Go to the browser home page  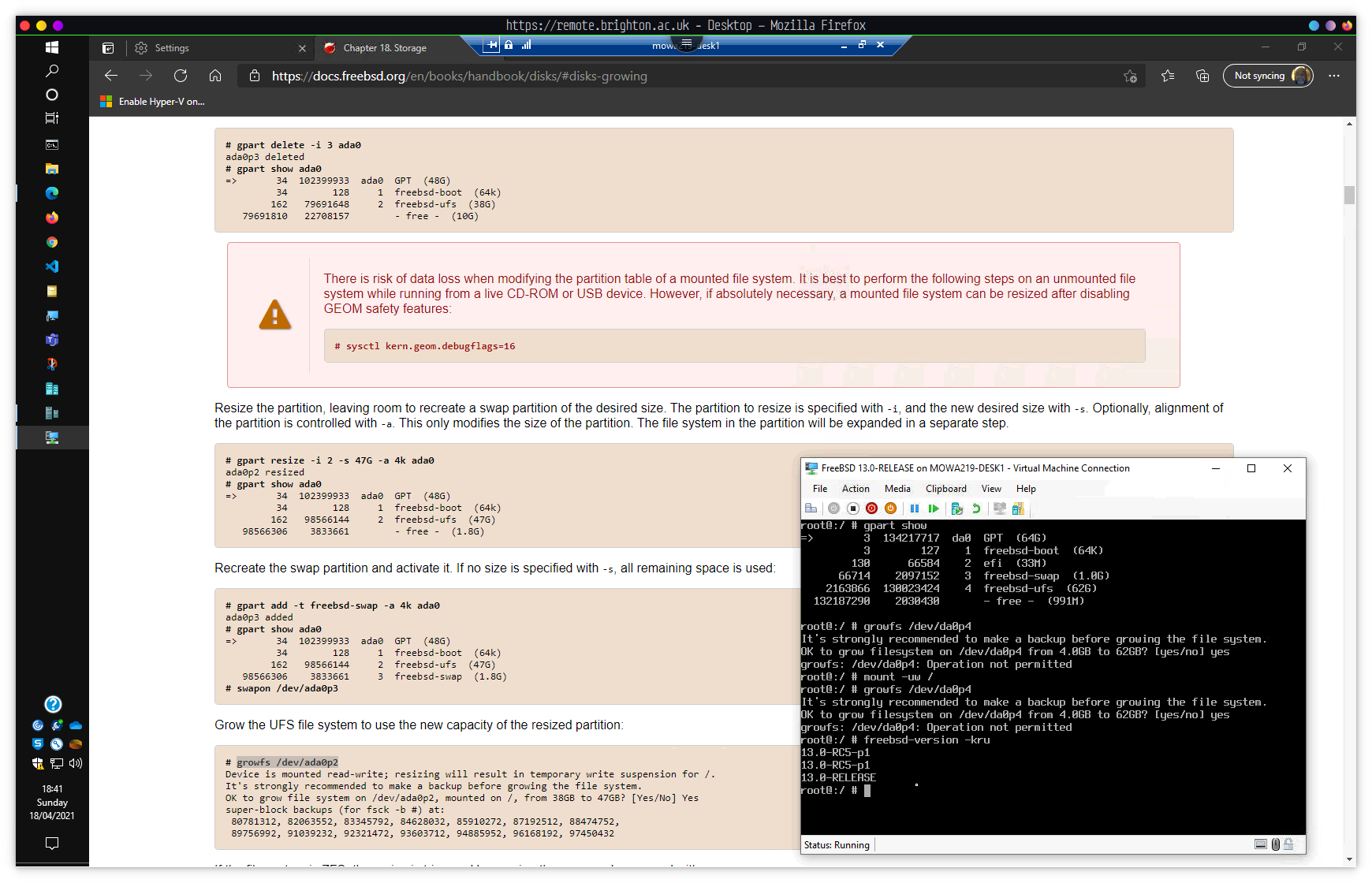coord(215,76)
